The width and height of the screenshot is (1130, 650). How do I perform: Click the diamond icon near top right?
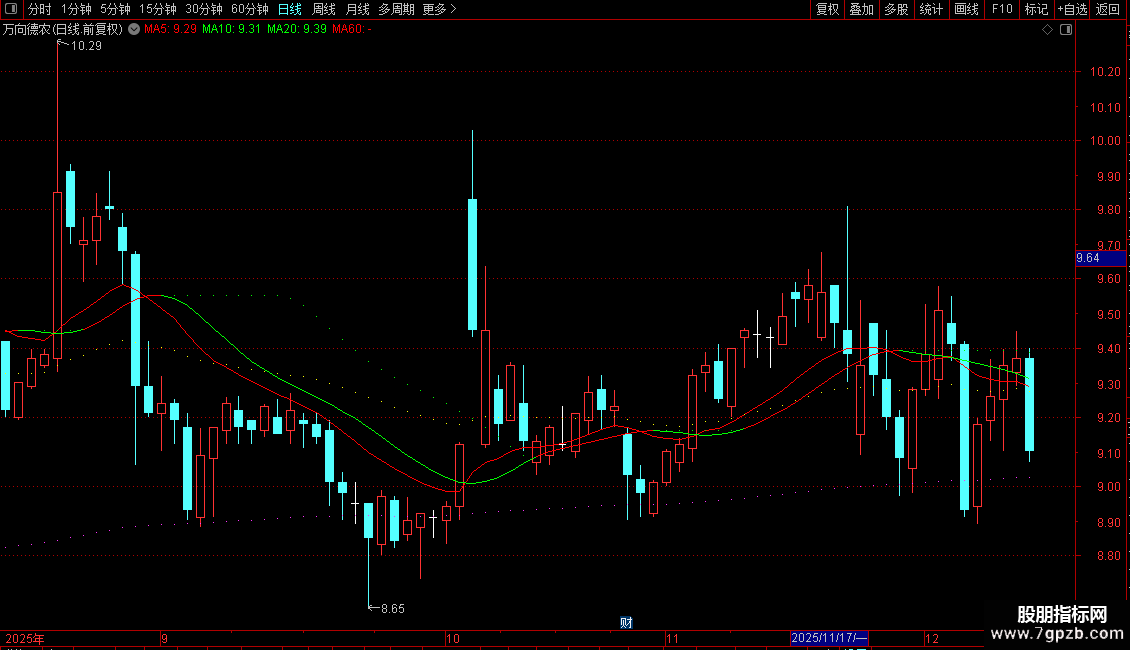[1048, 30]
